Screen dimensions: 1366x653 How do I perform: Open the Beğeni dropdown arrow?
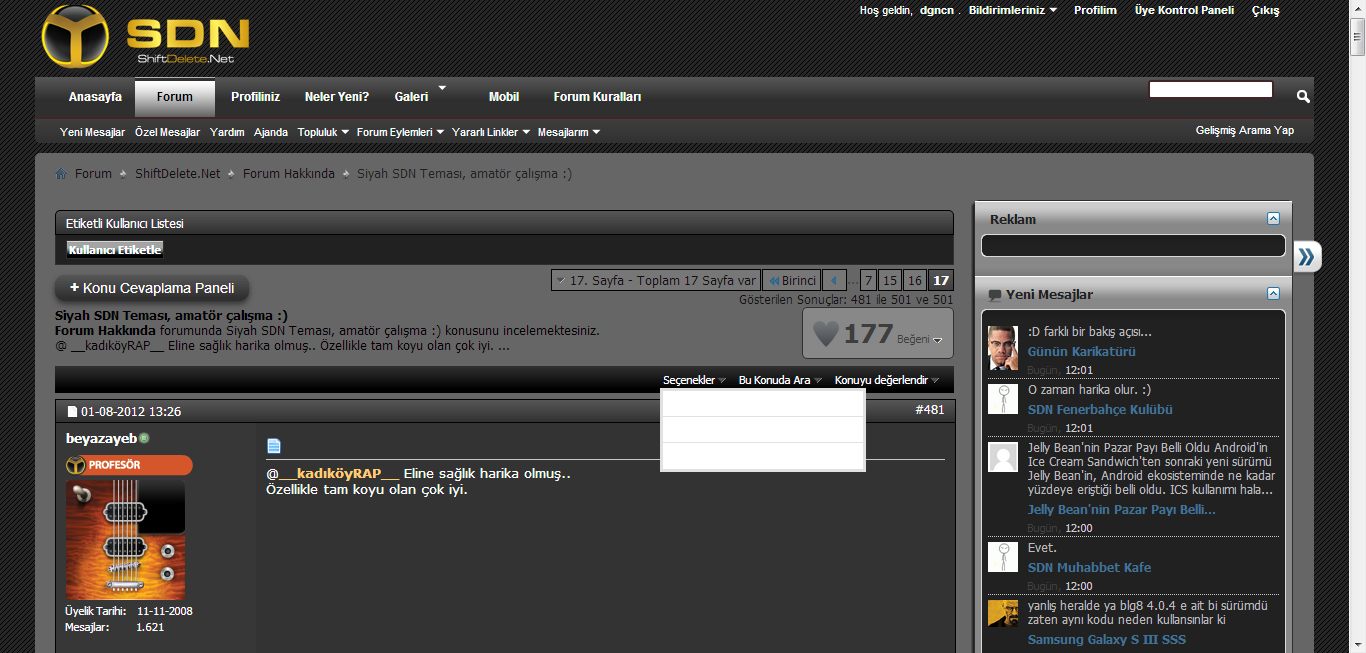click(x=938, y=341)
